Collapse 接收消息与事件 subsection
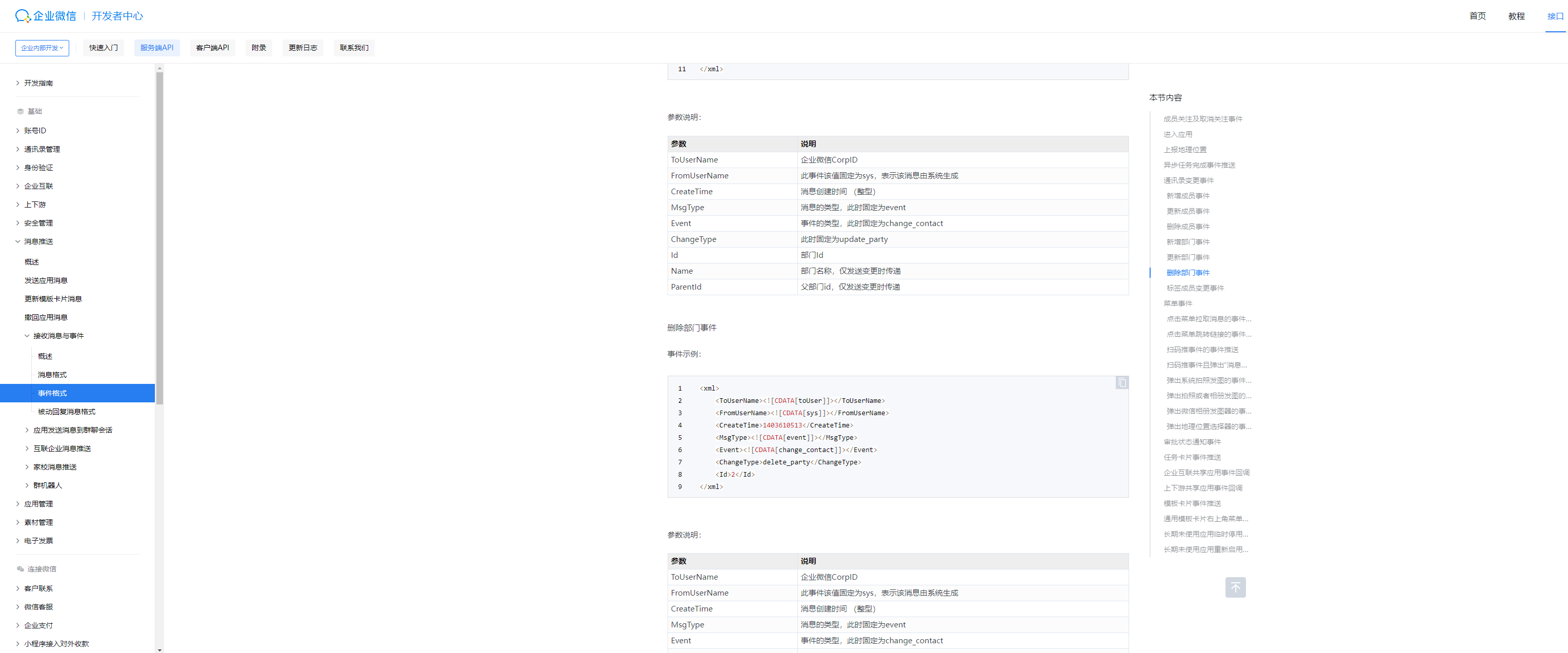Screen dimensions: 1568x653 click(x=27, y=336)
